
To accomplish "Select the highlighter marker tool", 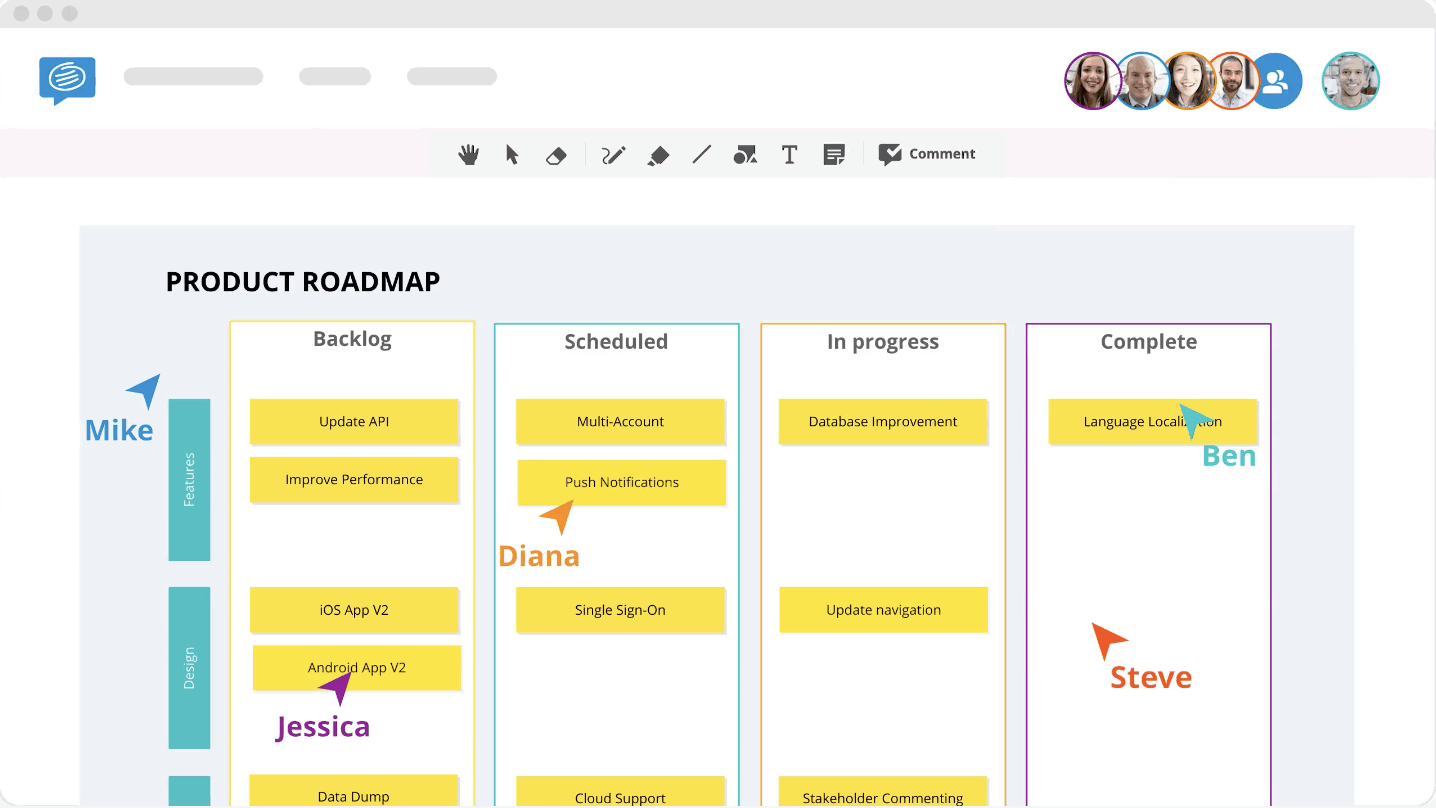I will point(658,155).
